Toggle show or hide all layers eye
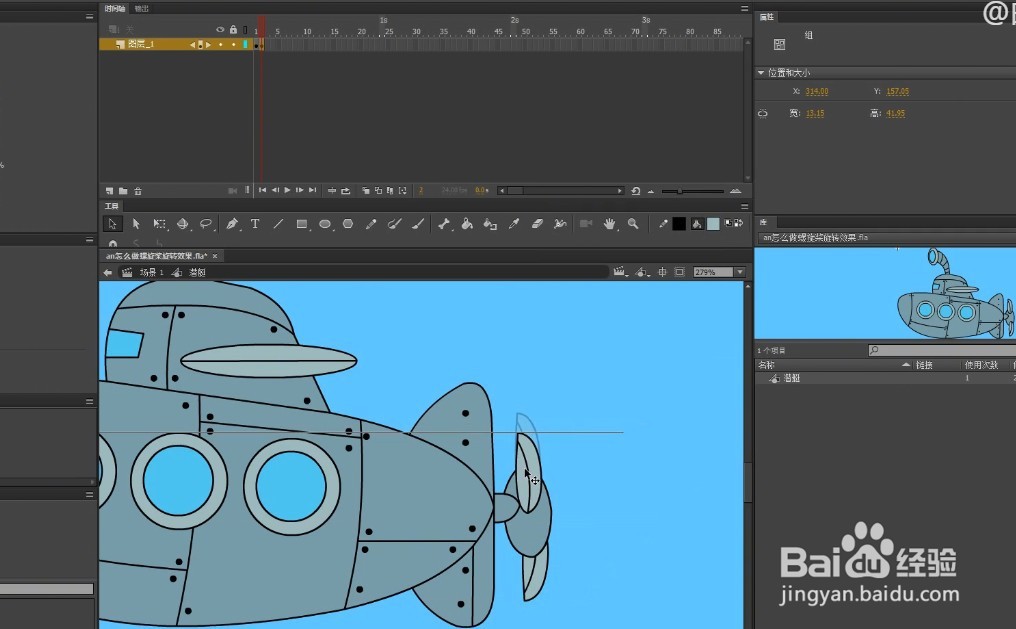 (220, 30)
